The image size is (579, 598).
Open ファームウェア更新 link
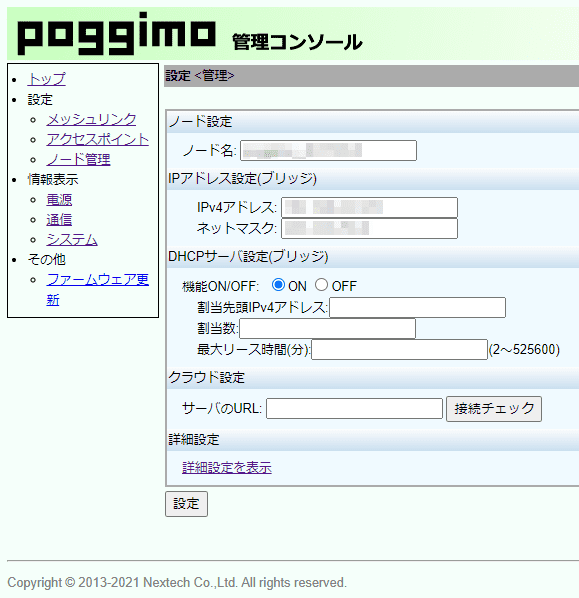[98, 289]
